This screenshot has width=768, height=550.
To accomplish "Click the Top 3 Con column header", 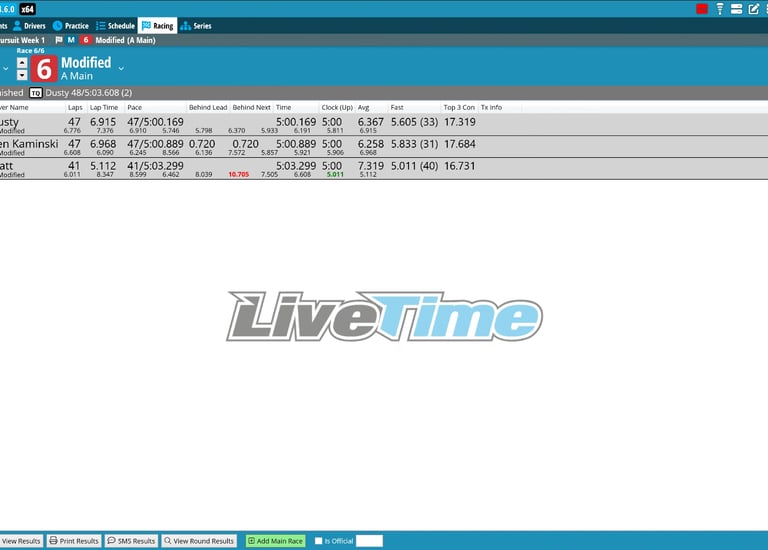I will (459, 107).
